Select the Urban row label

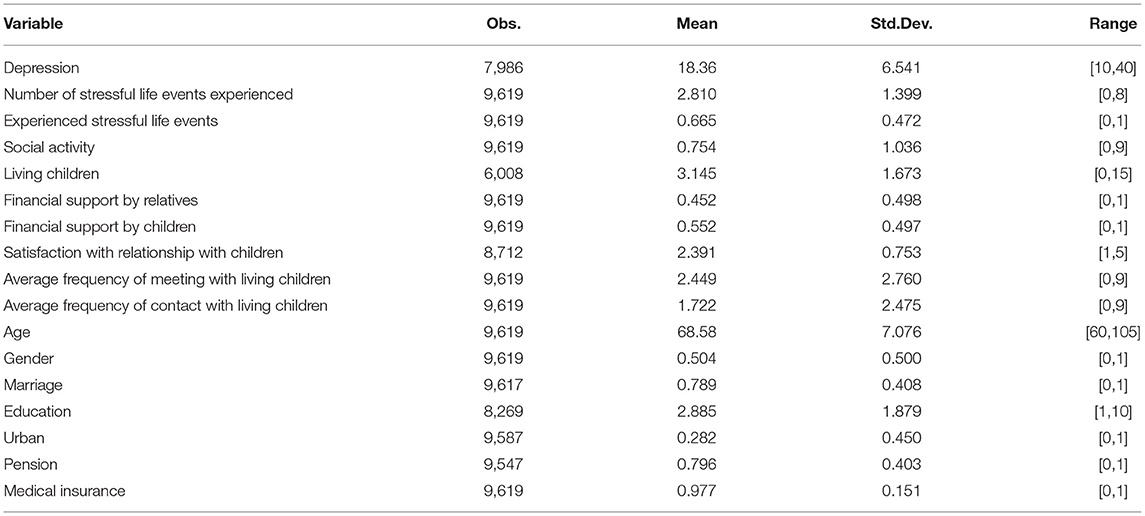tap(24, 438)
